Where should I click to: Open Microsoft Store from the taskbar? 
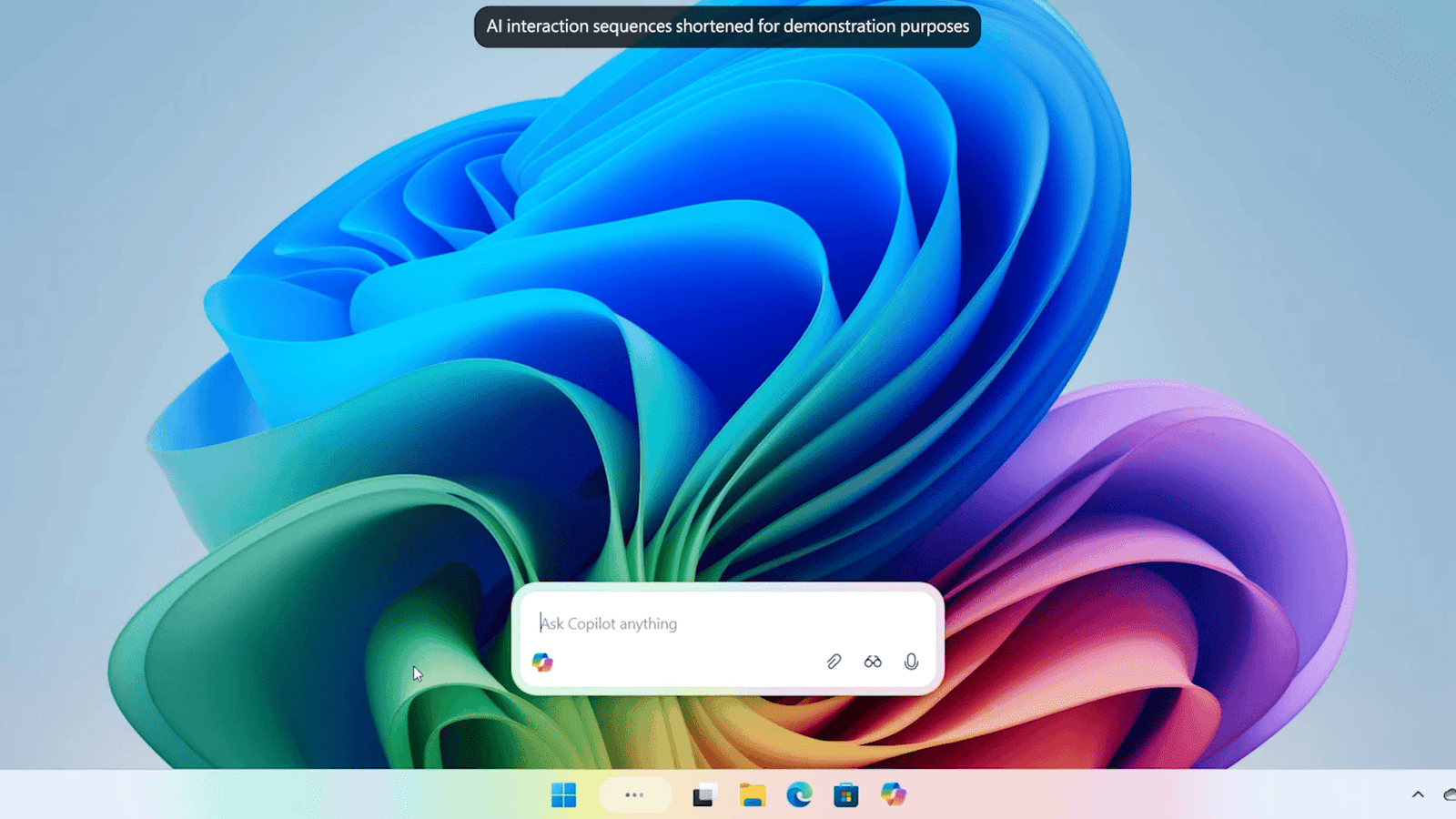click(x=845, y=795)
